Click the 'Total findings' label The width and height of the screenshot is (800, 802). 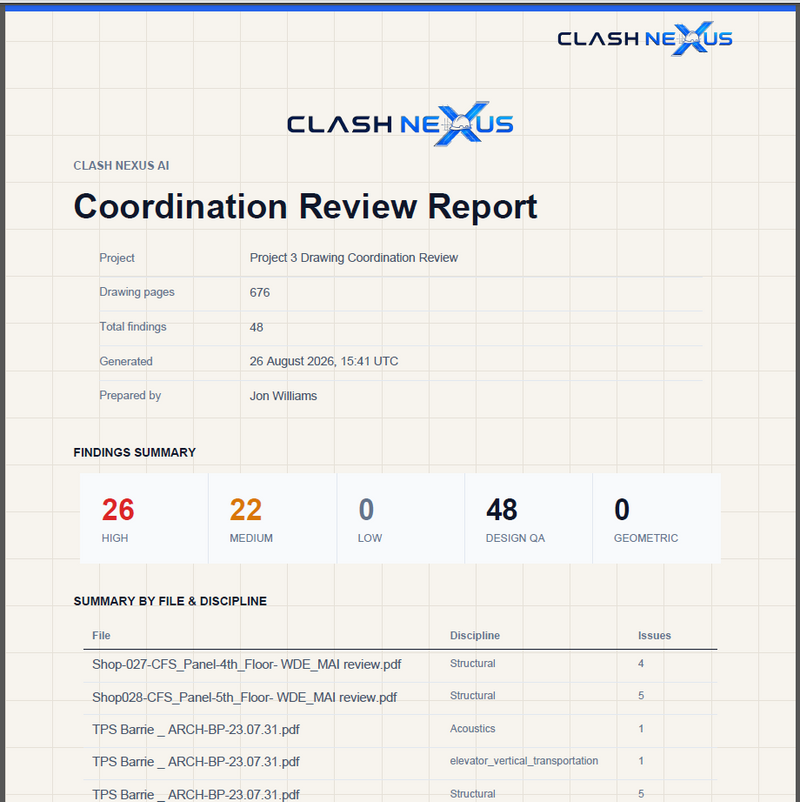point(132,327)
